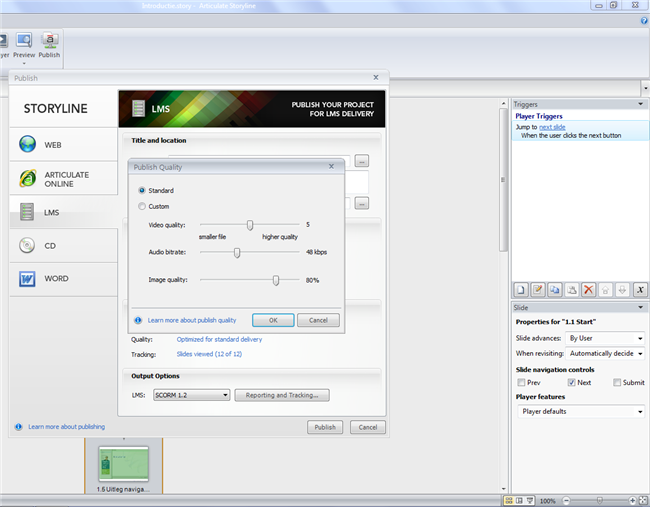Uncheck the Next navigation checkbox
The width and height of the screenshot is (650, 507).
571,382
